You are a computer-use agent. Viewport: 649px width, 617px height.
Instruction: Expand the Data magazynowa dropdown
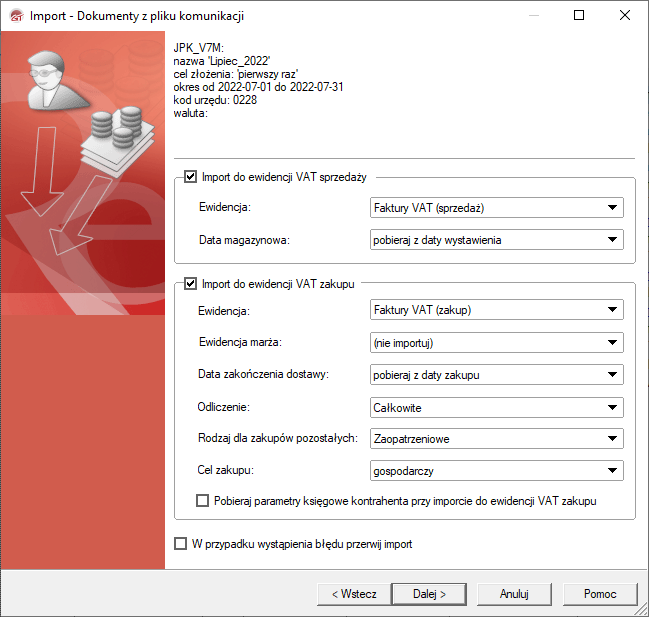point(497,240)
